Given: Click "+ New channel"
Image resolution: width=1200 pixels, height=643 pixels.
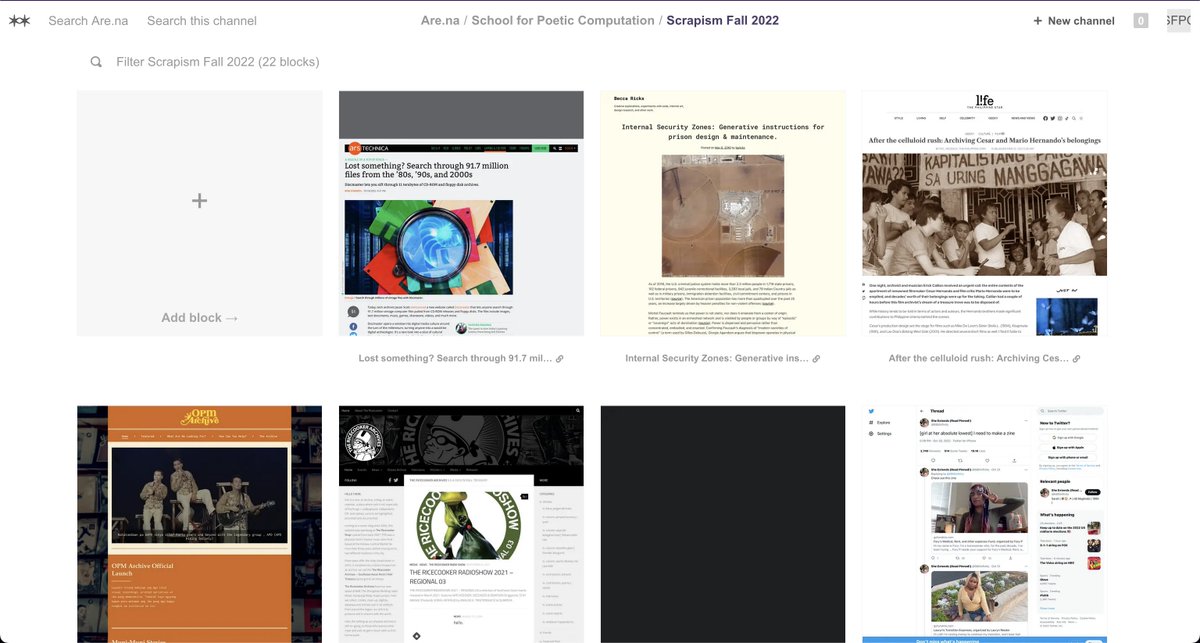Looking at the screenshot, I should 1073,19.
